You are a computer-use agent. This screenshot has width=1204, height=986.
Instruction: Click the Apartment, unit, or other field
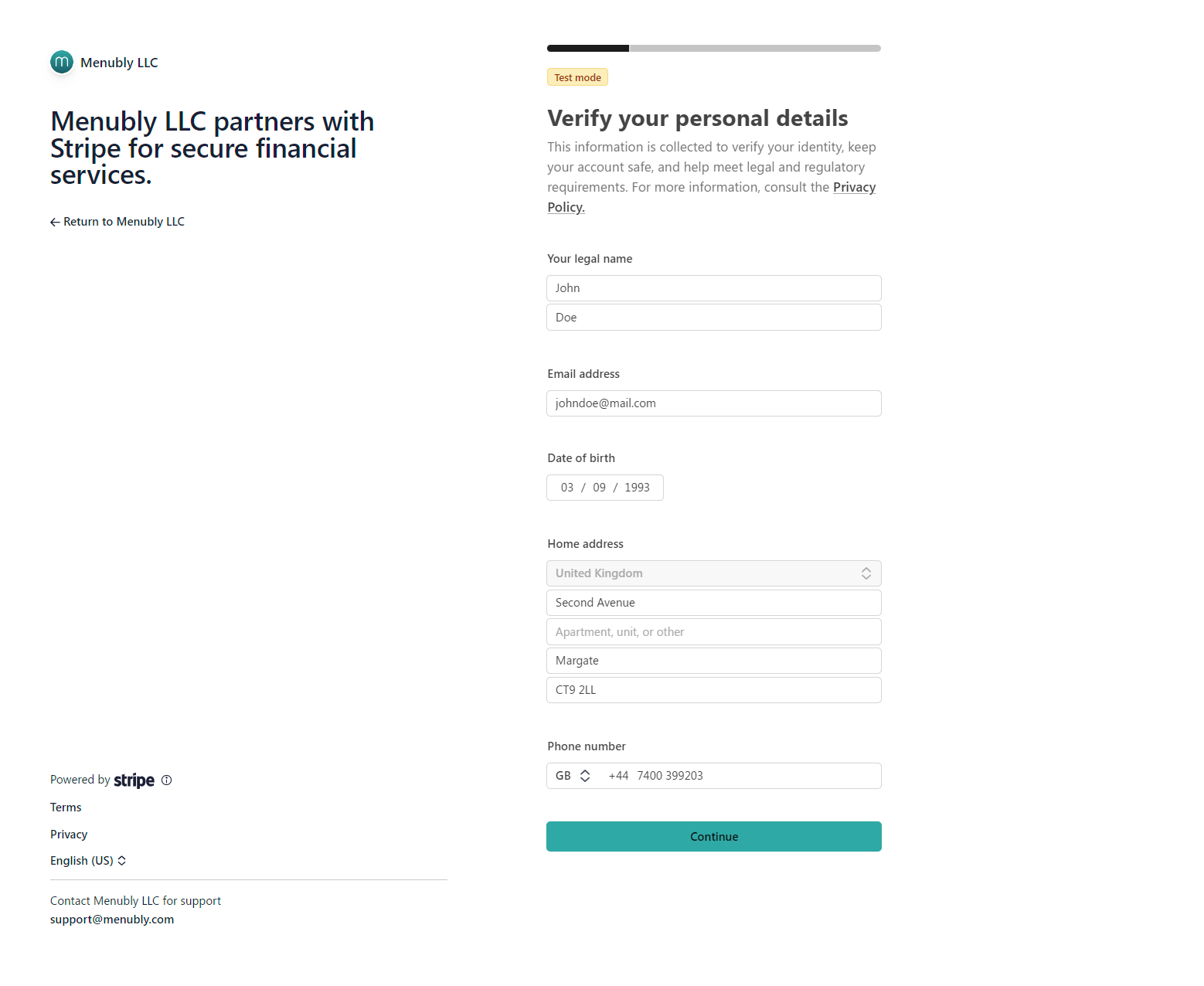[713, 632]
